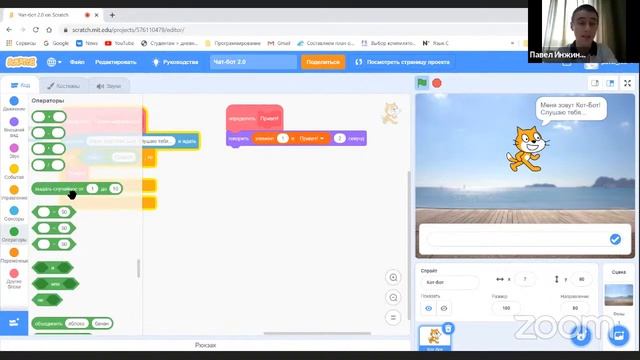Click the browser back arrow
Image resolution: width=640 pixels, height=360 pixels.
[9, 30]
